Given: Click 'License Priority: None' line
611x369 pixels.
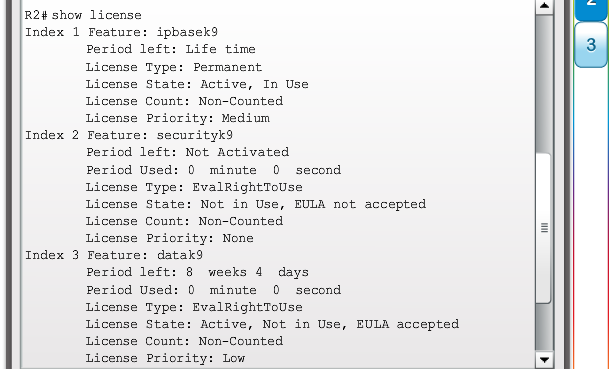Looking at the screenshot, I should pyautogui.click(x=170, y=238).
